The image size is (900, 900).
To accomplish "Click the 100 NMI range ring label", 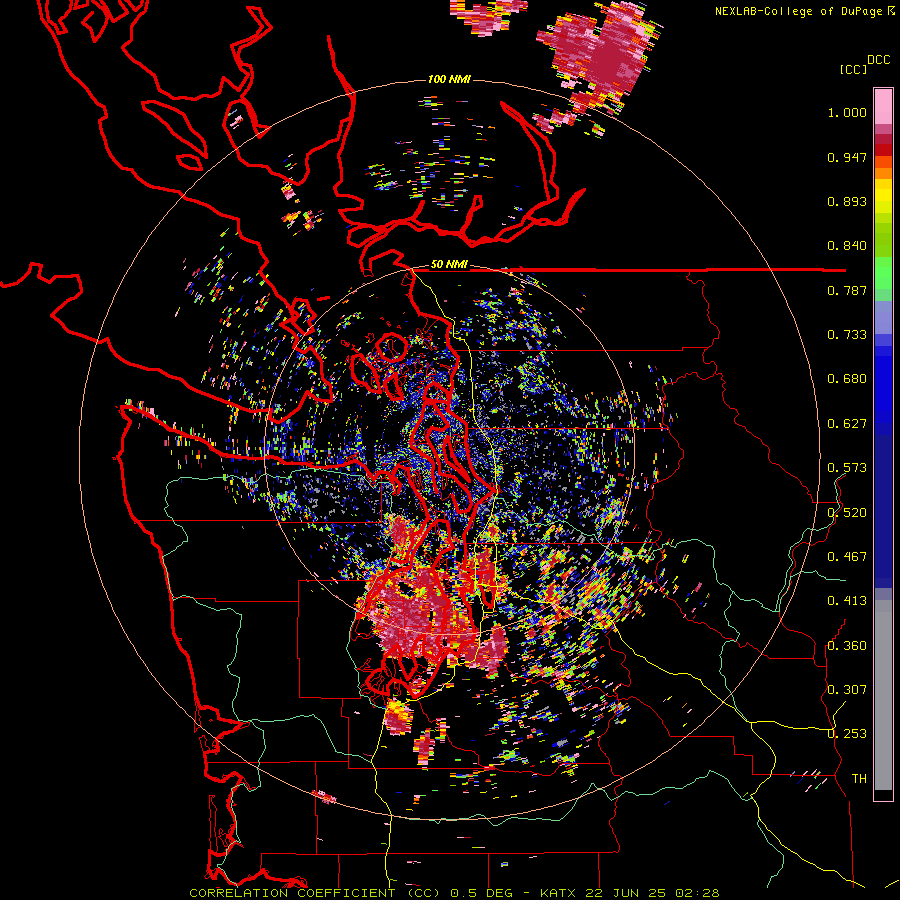I will pos(449,79).
